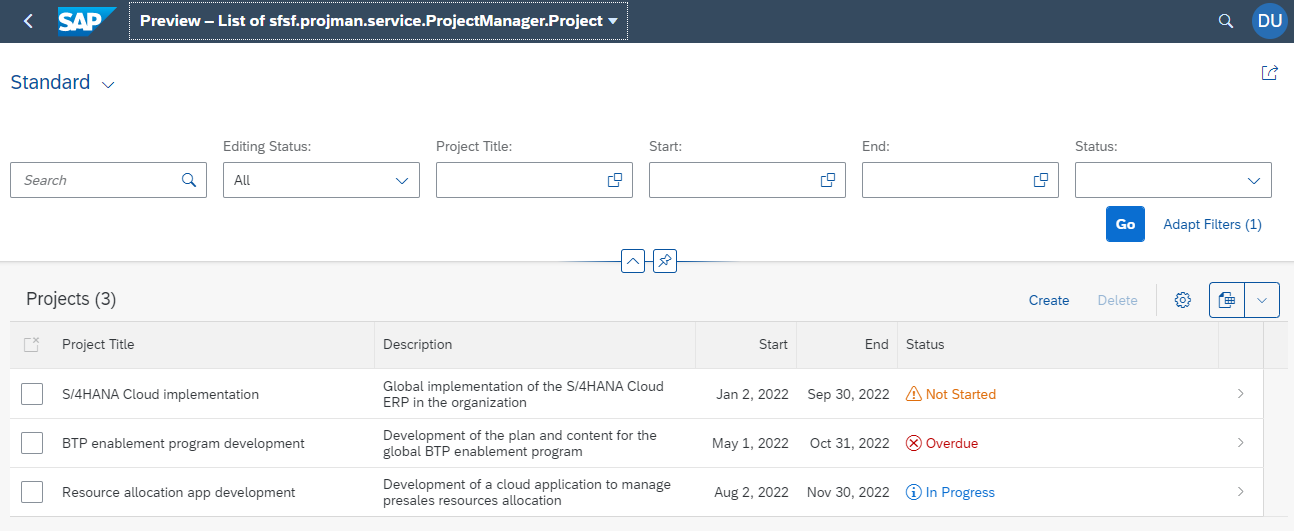This screenshot has width=1294, height=531.
Task: Click the Create button
Action: pos(1049,300)
